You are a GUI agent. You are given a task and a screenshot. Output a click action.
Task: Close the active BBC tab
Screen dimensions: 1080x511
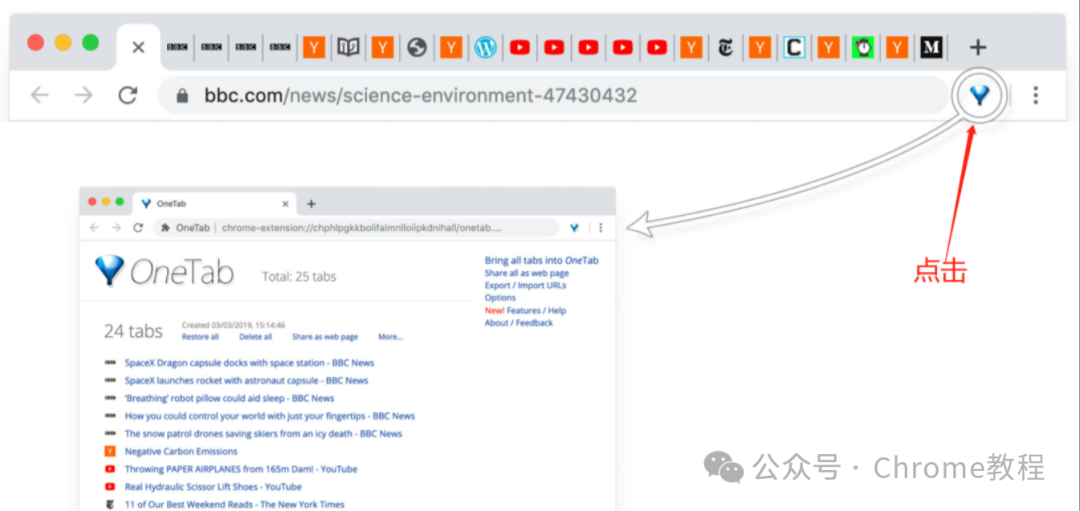pyautogui.click(x=138, y=48)
